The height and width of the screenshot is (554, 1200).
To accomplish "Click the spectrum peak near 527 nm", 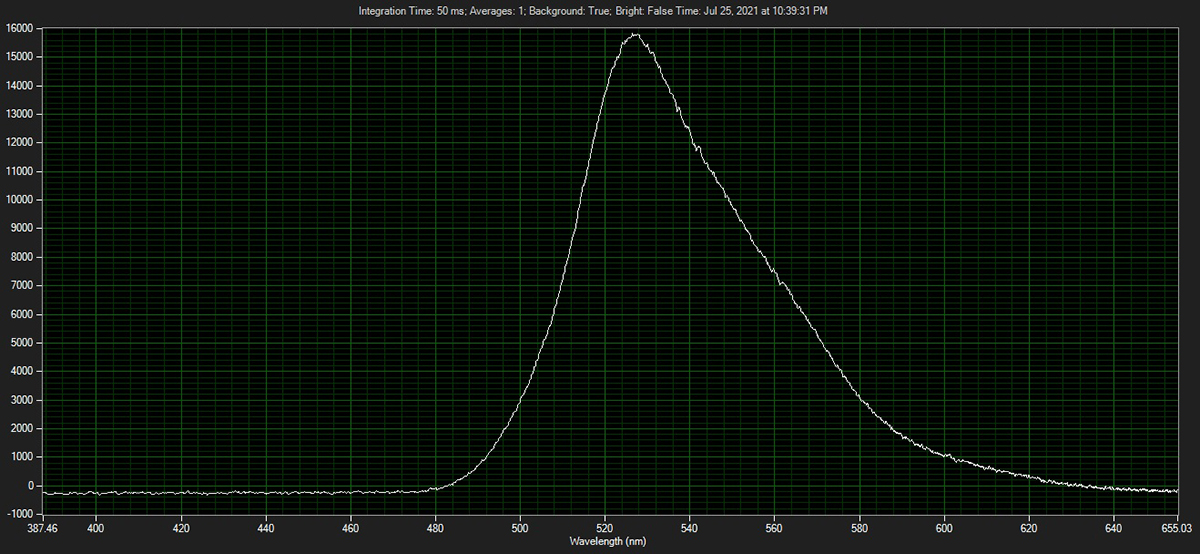I will point(634,35).
